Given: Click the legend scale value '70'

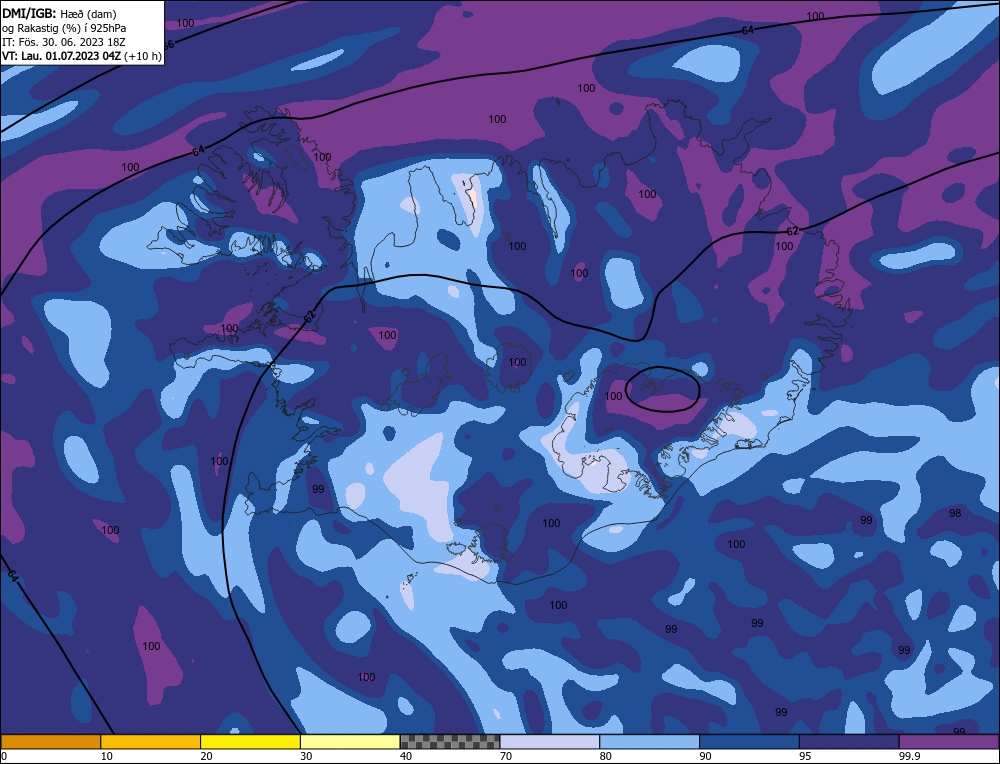Looking at the screenshot, I should point(506,756).
